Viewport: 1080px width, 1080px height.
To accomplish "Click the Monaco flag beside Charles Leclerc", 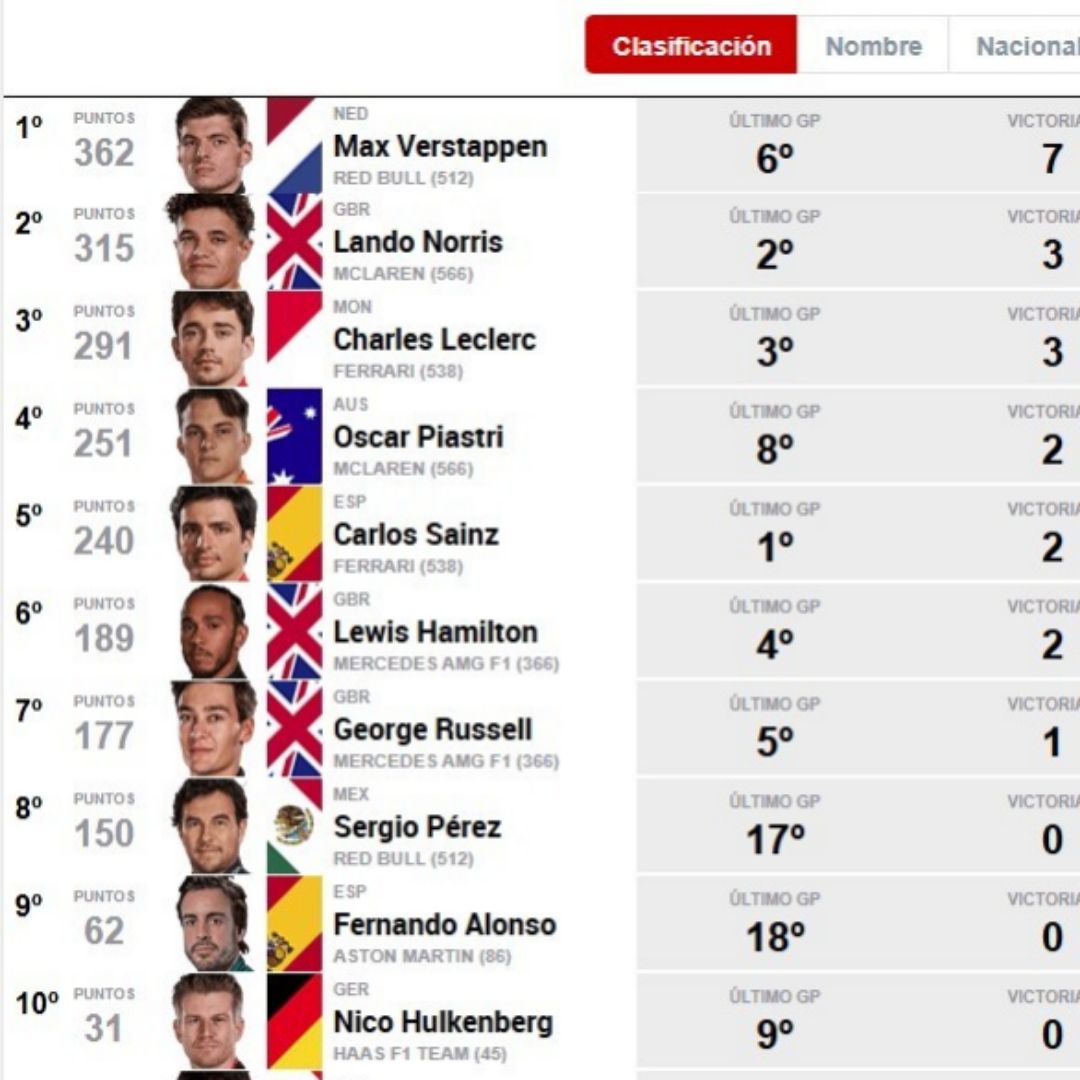I will click(x=294, y=339).
